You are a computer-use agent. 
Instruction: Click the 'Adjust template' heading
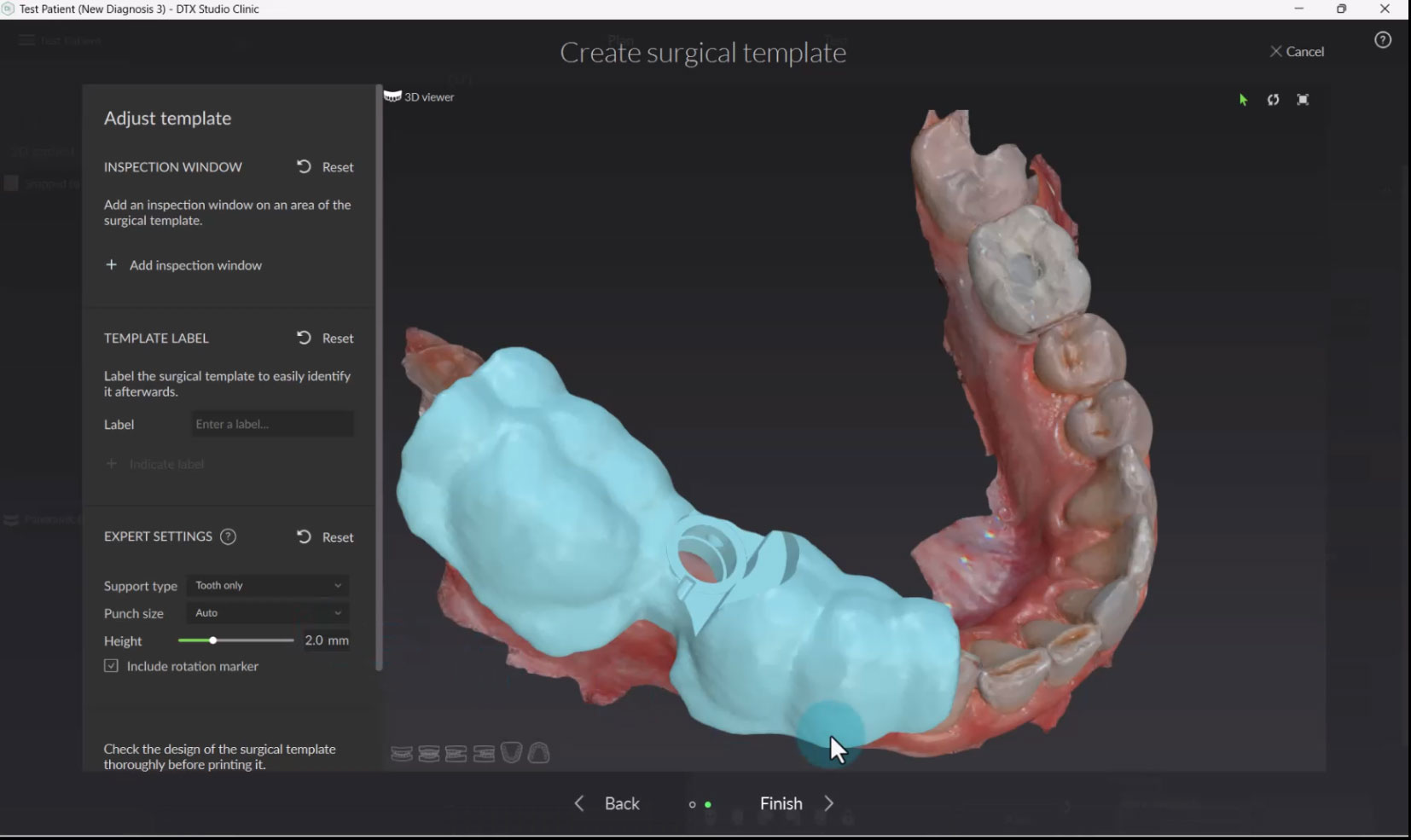click(167, 119)
